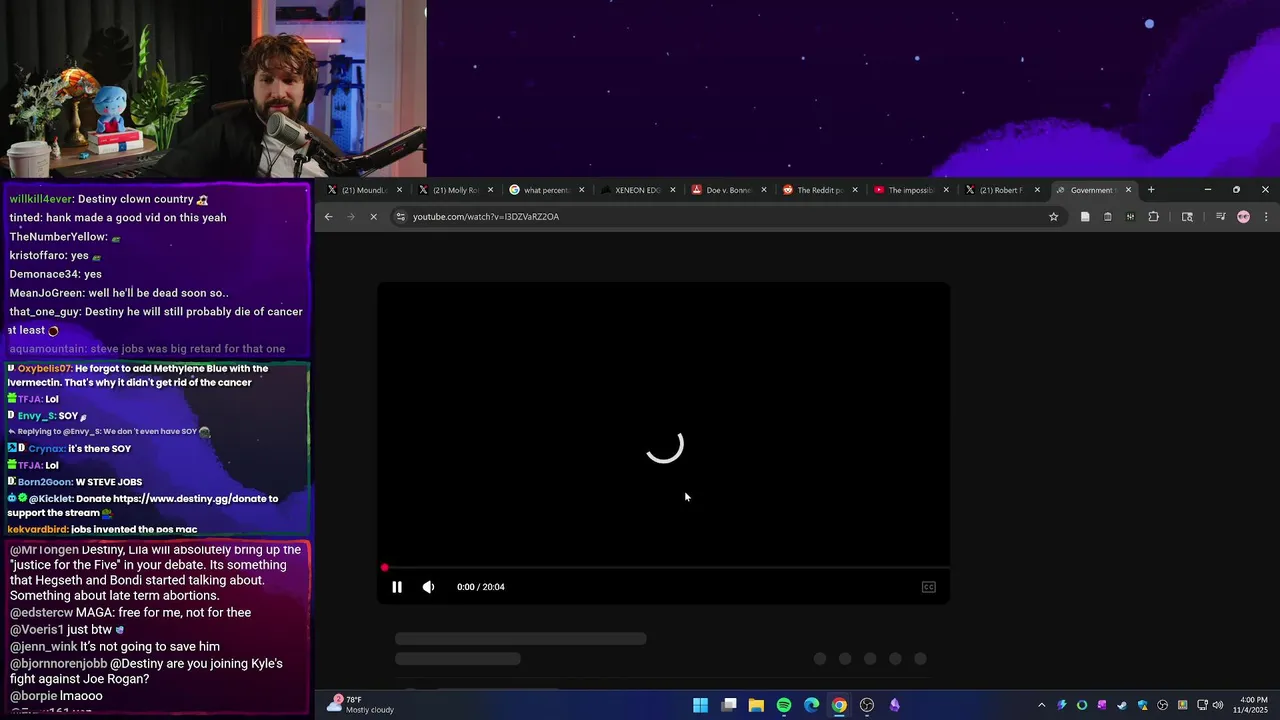Open Windows Security tray icon
Viewport: 1280px width, 720px height.
coord(1142,705)
